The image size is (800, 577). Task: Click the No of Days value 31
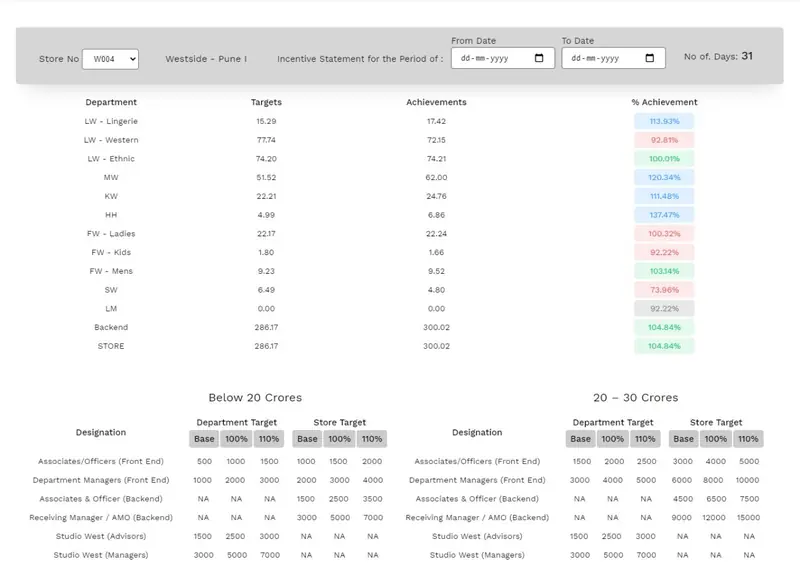[747, 56]
